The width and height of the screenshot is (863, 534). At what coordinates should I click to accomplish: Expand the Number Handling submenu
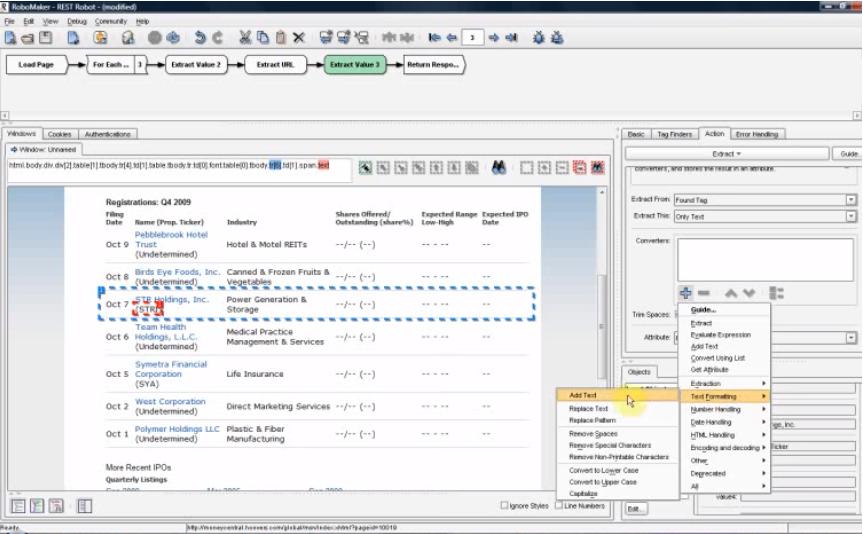coord(725,409)
